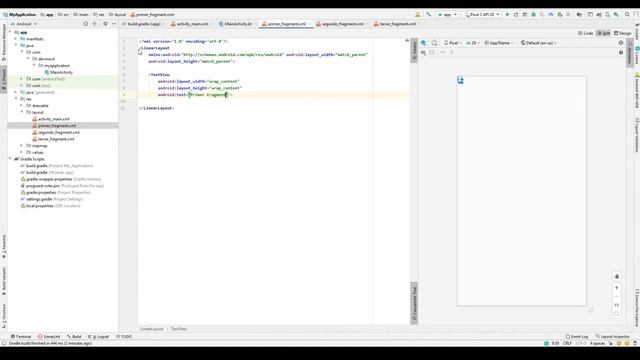
Task: Hide the project panel with the minus icon
Action: tap(114, 24)
